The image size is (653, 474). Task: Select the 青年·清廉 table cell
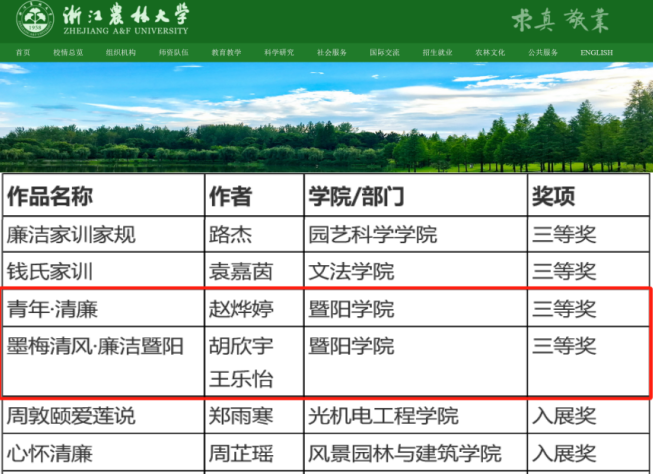[x=52, y=309]
